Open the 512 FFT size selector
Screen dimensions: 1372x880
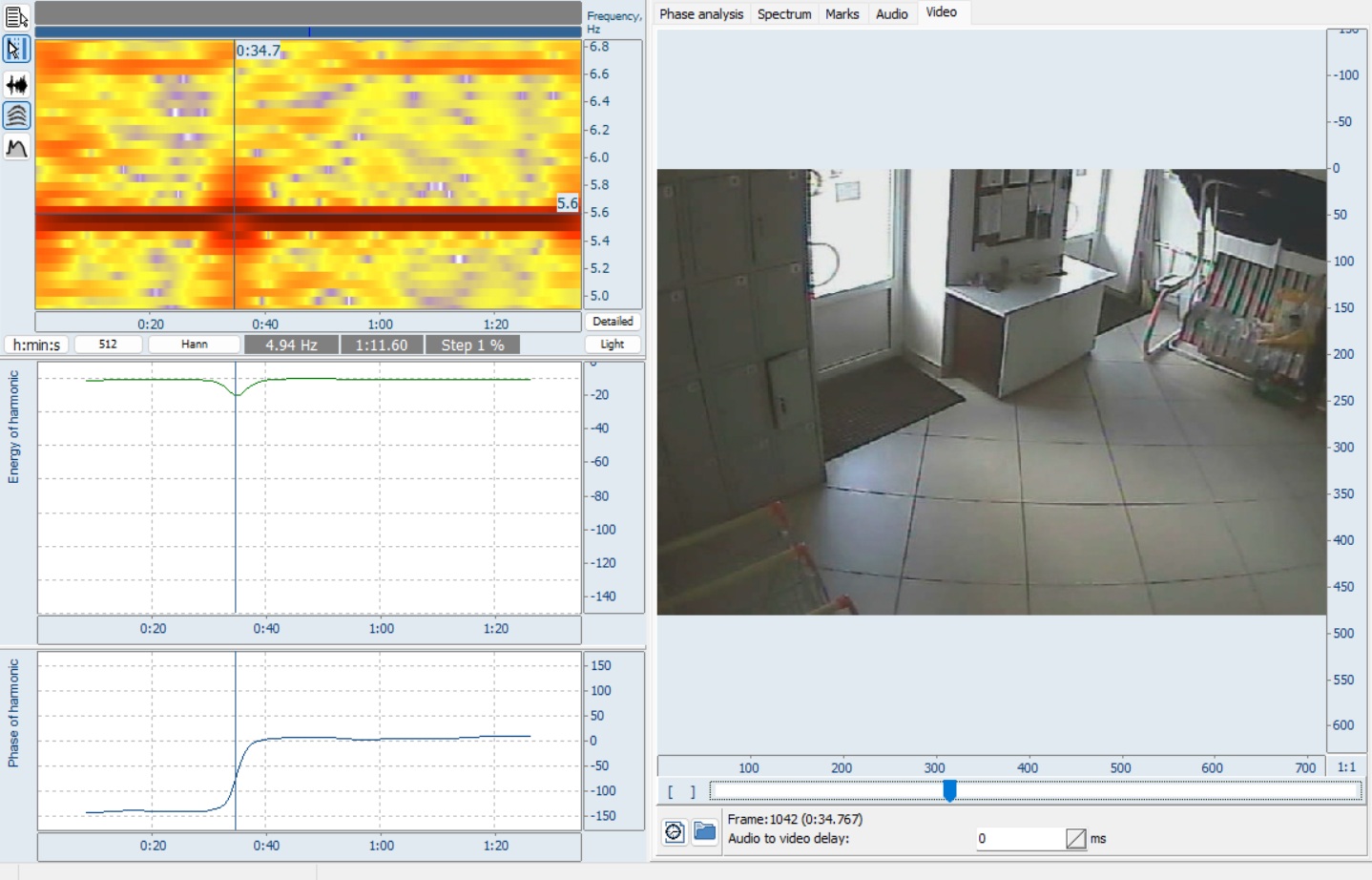[108, 345]
